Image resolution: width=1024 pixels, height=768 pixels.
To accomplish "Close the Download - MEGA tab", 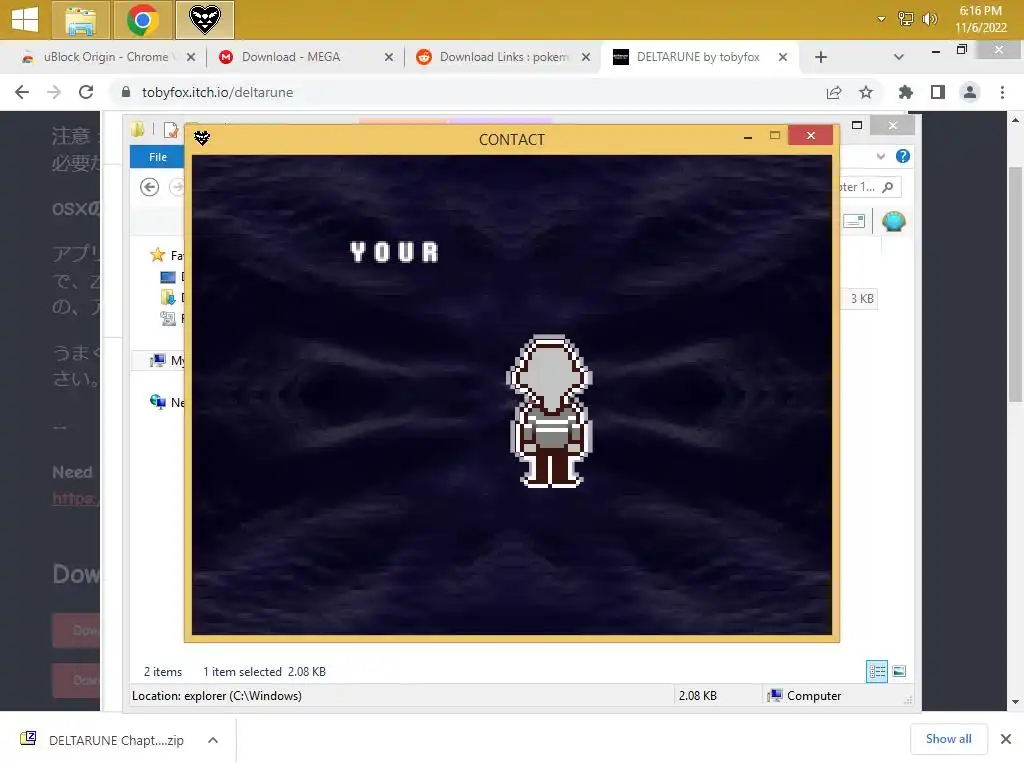I will tap(389, 57).
